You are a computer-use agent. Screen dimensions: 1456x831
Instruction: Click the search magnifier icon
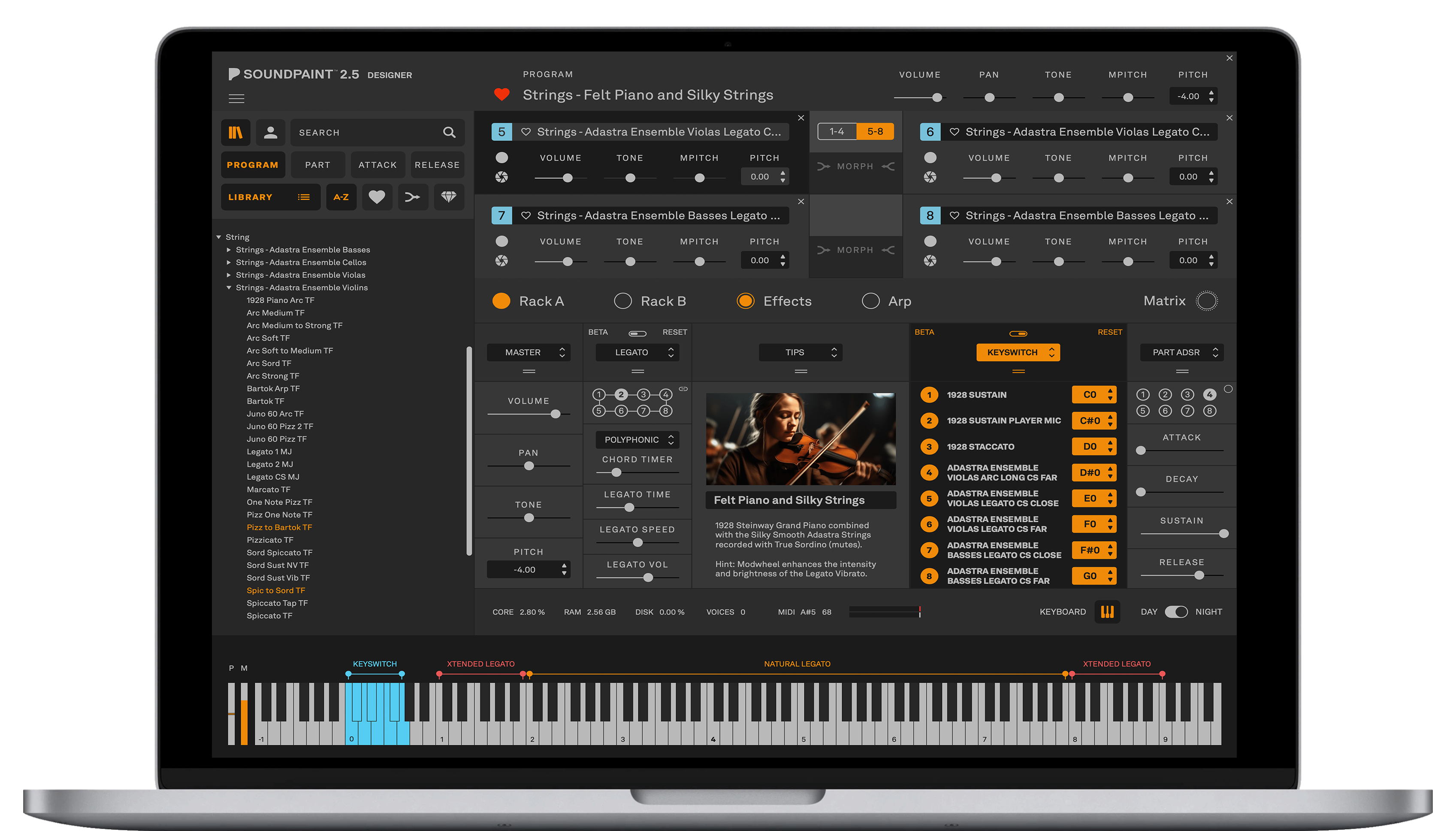(449, 132)
